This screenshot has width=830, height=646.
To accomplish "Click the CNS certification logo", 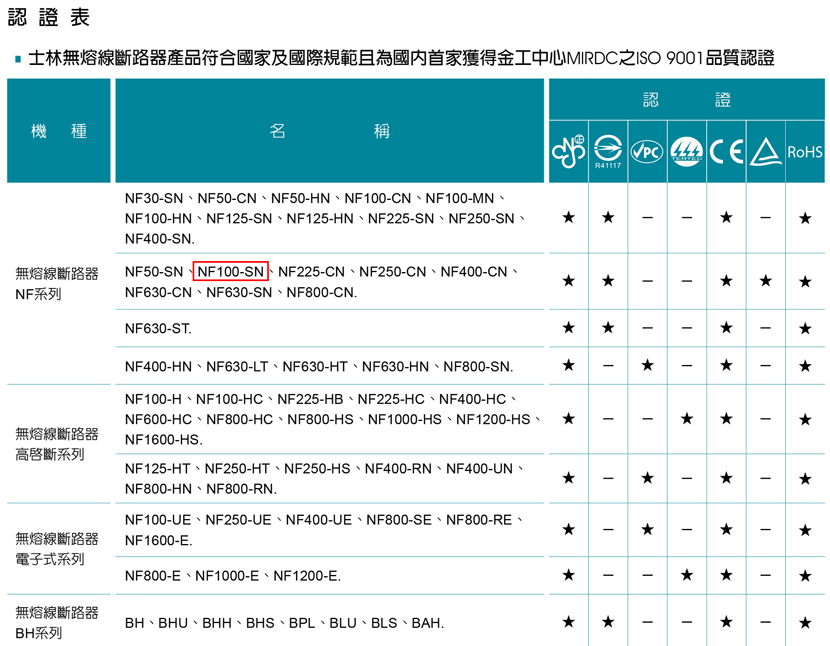I will [x=569, y=151].
